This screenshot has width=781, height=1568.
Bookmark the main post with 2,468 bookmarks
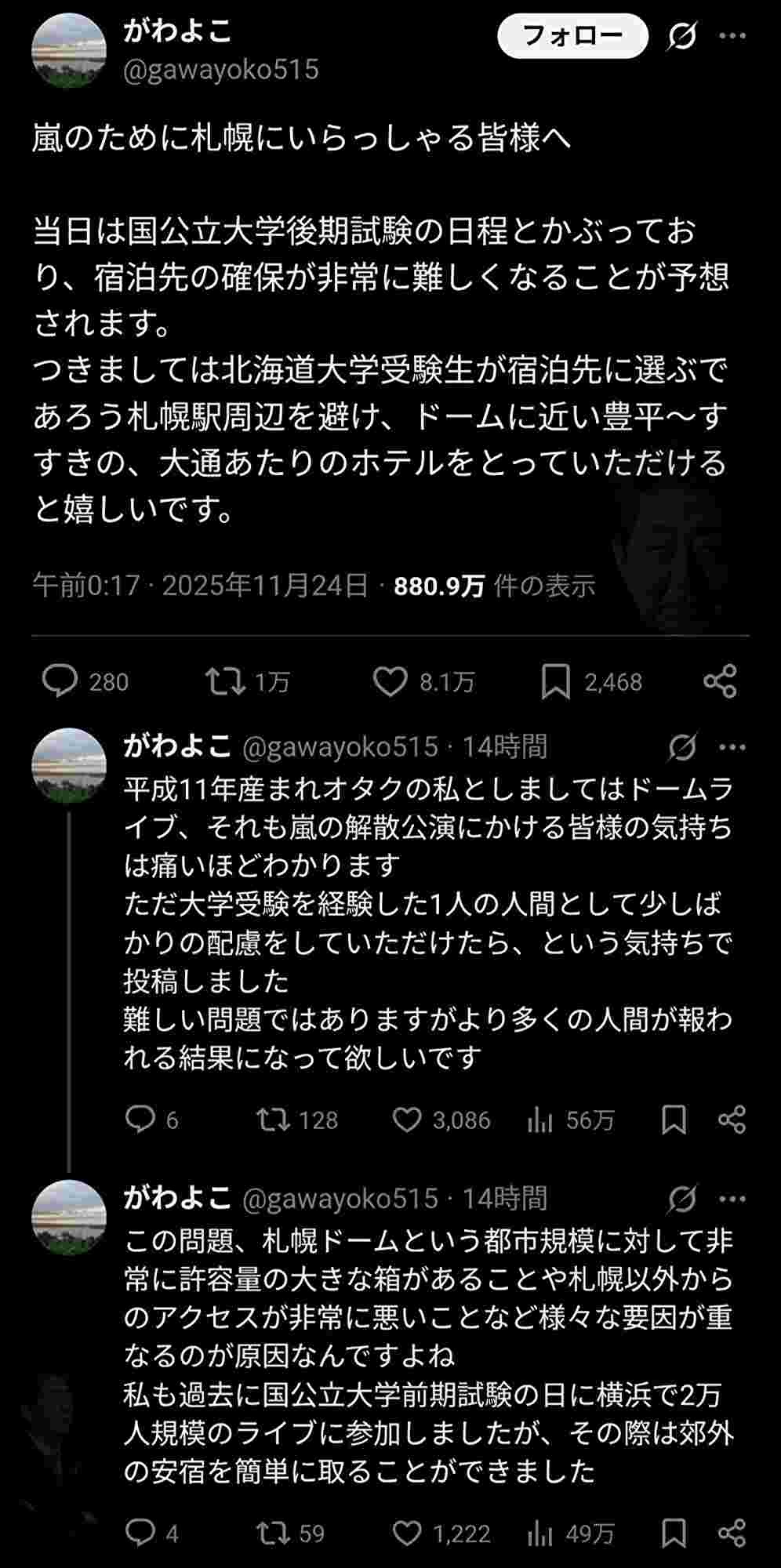pos(555,681)
